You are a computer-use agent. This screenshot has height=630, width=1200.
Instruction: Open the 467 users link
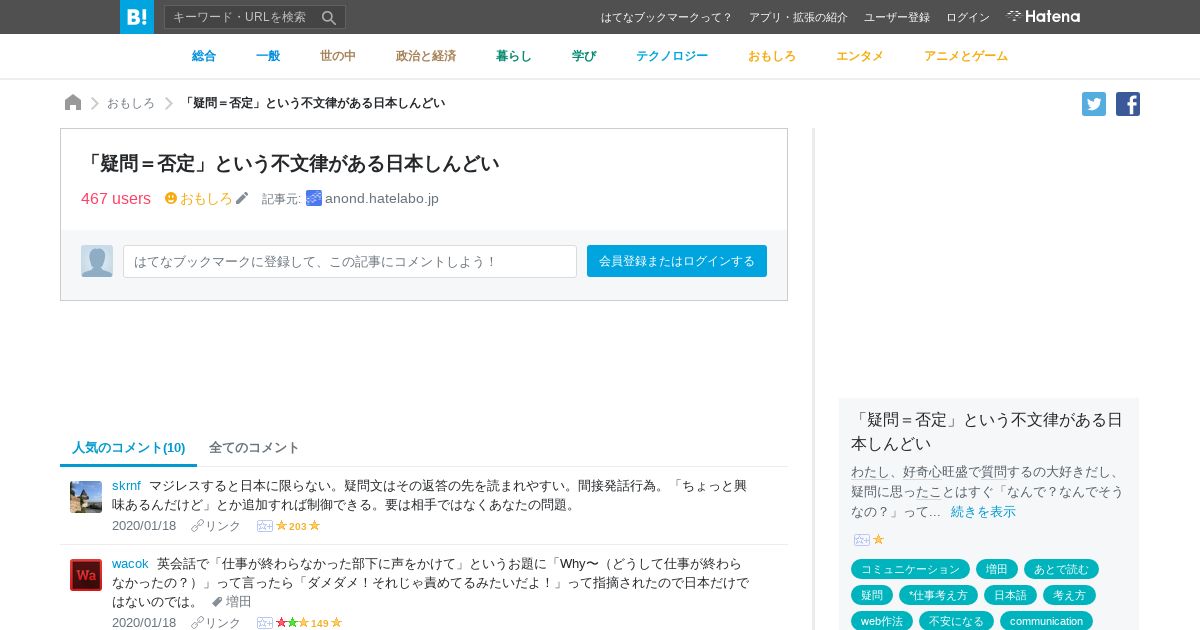[116, 198]
